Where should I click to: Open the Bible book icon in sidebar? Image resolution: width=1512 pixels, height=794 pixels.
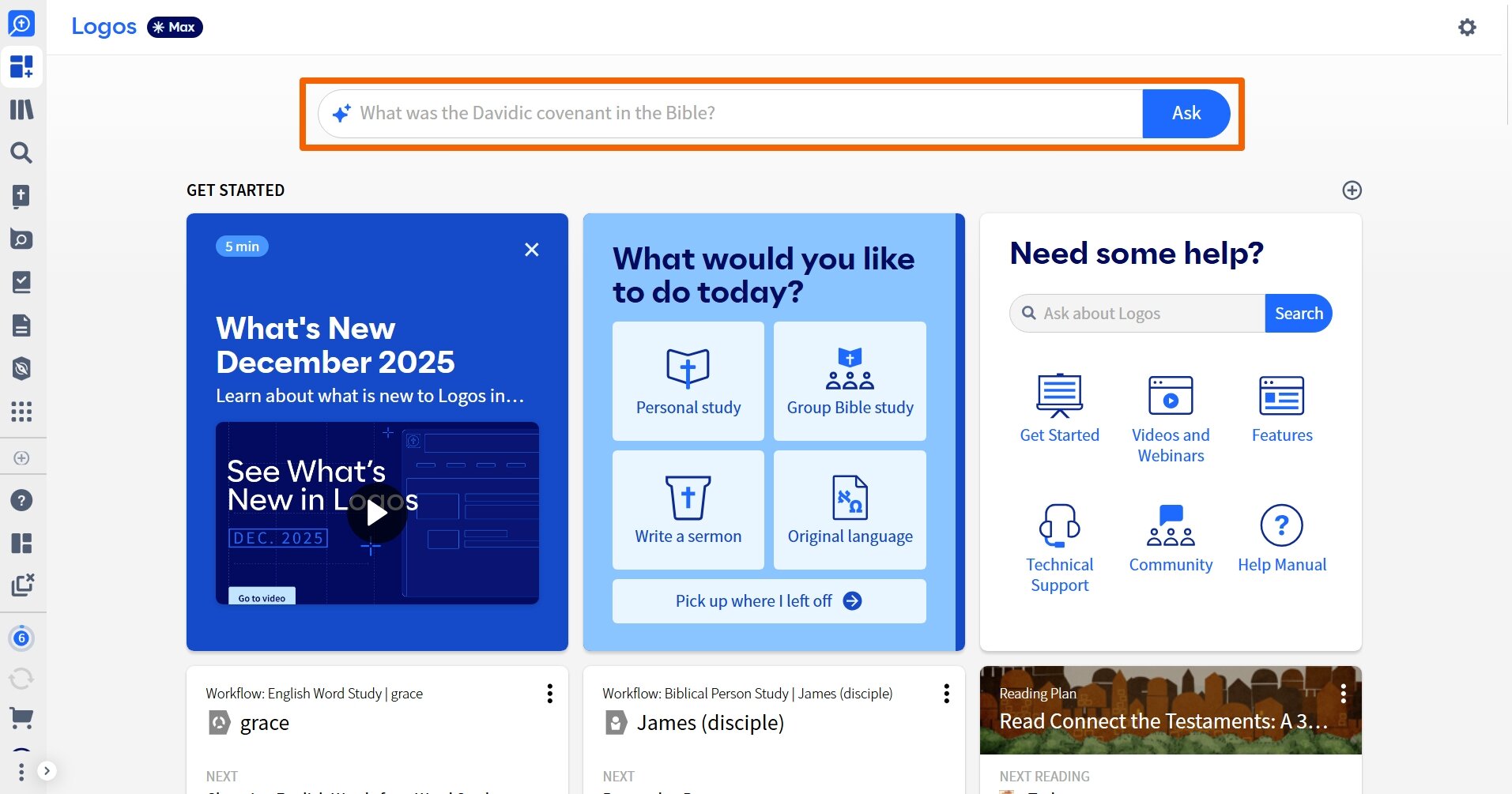[x=21, y=196]
